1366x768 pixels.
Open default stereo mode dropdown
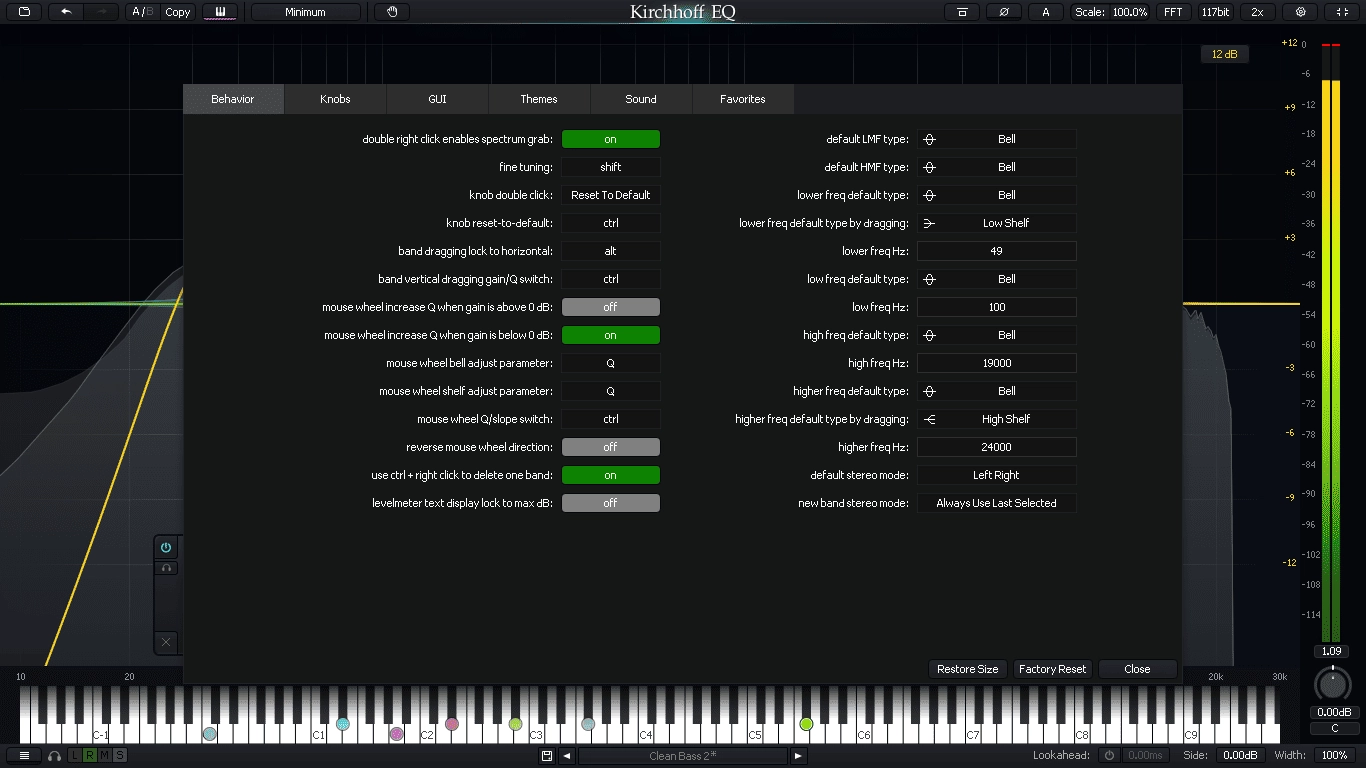(x=997, y=475)
